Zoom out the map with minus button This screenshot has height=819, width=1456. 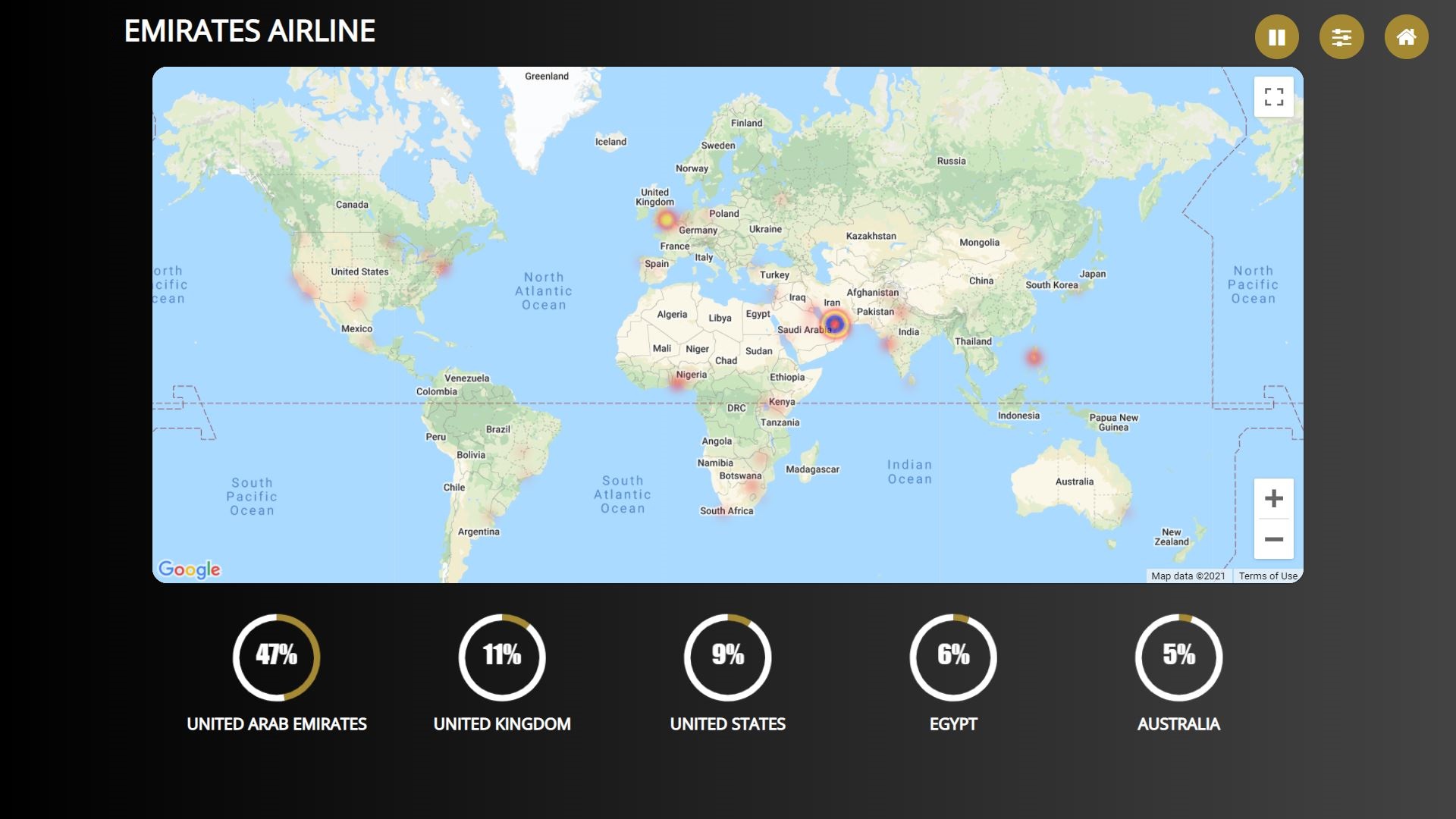click(1274, 539)
